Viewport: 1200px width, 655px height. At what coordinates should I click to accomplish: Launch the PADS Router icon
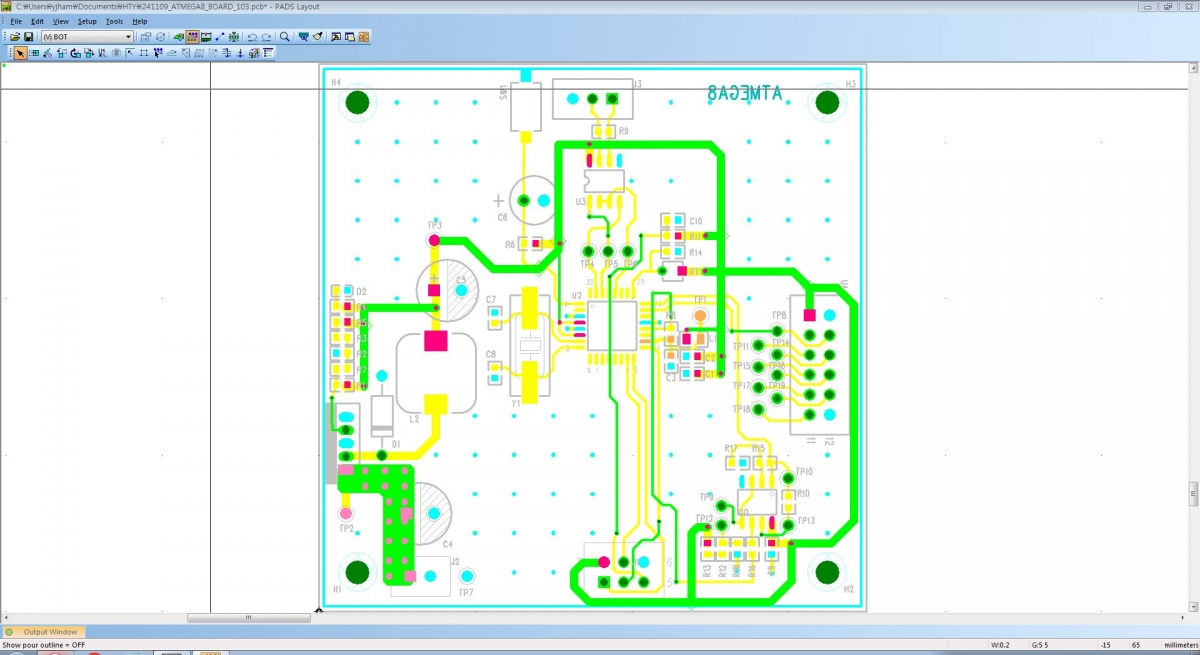[x=364, y=37]
